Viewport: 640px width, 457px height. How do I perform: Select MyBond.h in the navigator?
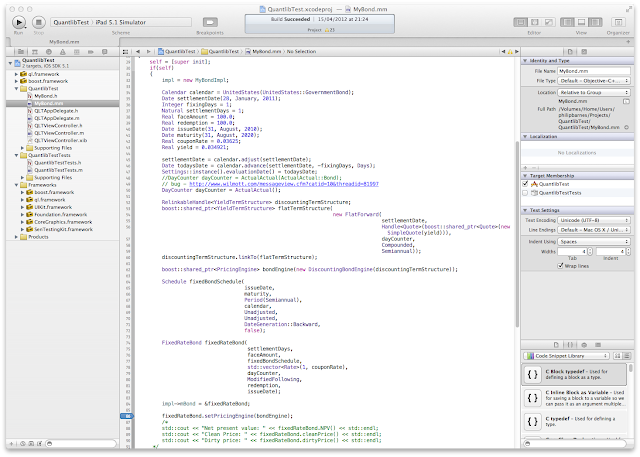point(45,96)
